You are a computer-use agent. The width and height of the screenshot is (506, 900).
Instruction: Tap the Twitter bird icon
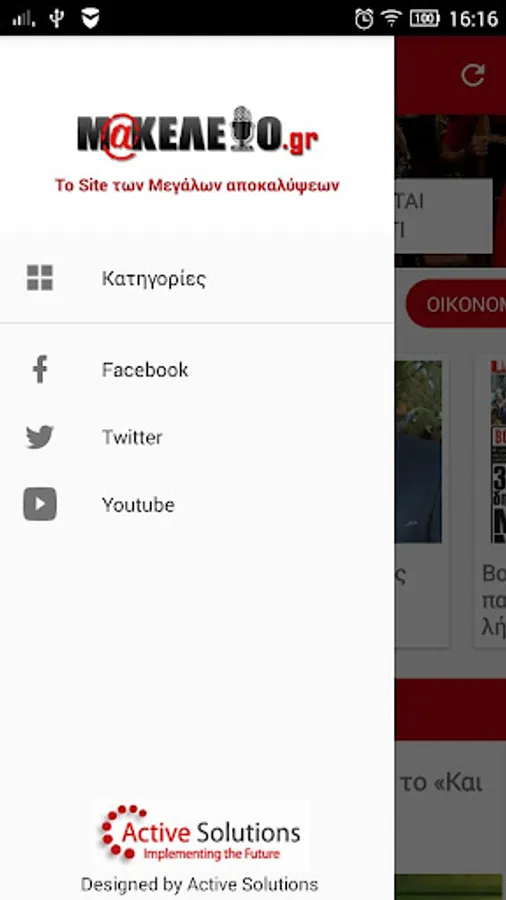coord(40,437)
